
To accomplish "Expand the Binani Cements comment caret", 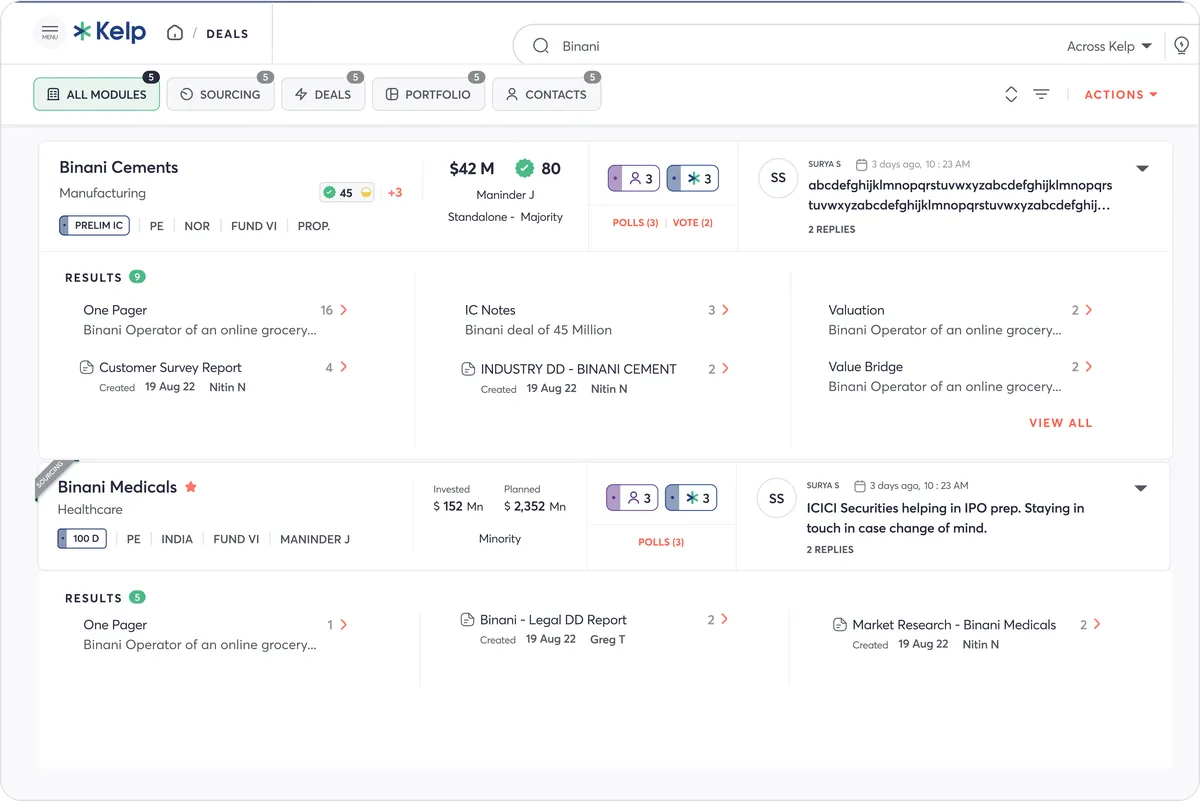I will [x=1142, y=168].
